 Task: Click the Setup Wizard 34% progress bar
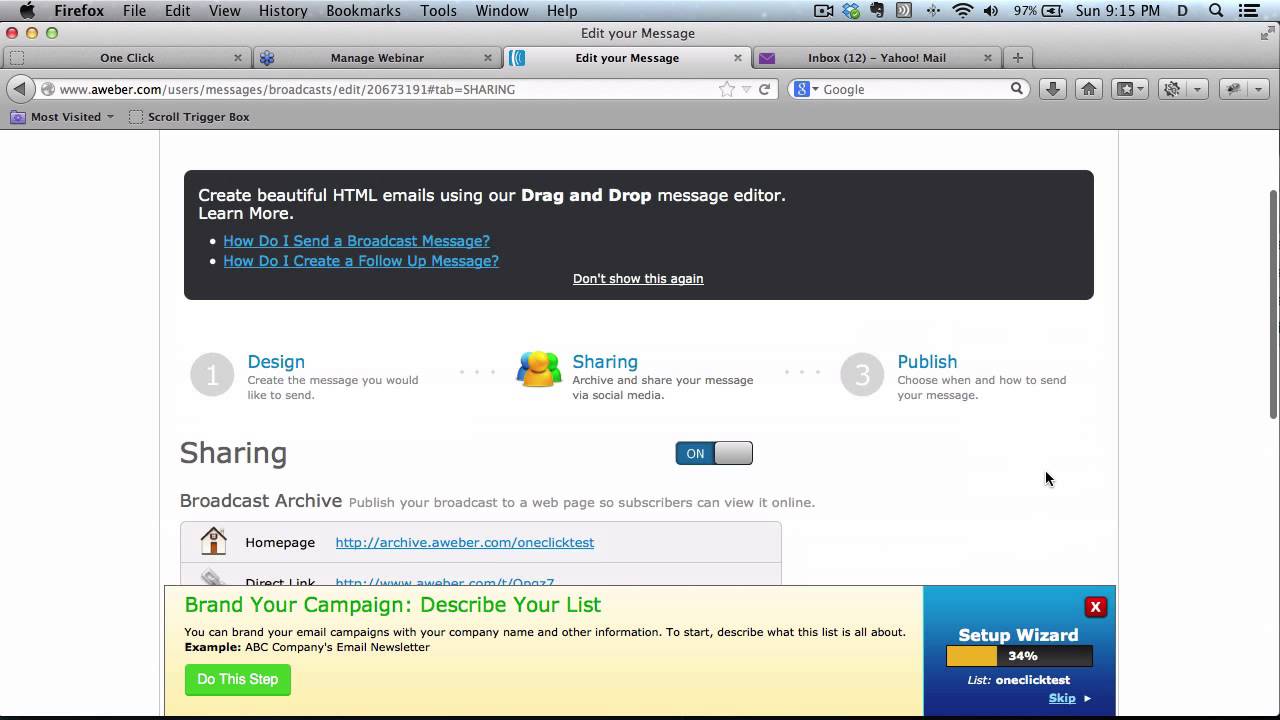click(1019, 656)
